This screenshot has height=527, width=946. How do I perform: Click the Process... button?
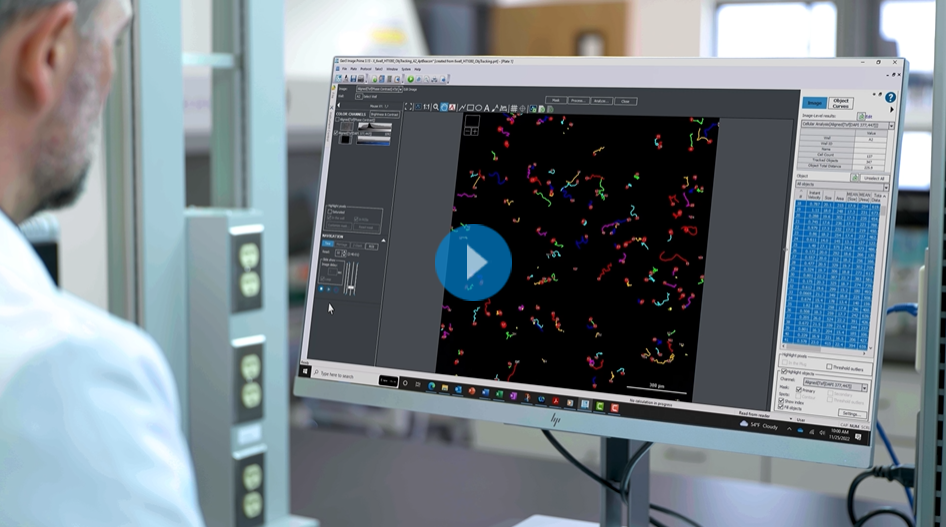point(578,101)
